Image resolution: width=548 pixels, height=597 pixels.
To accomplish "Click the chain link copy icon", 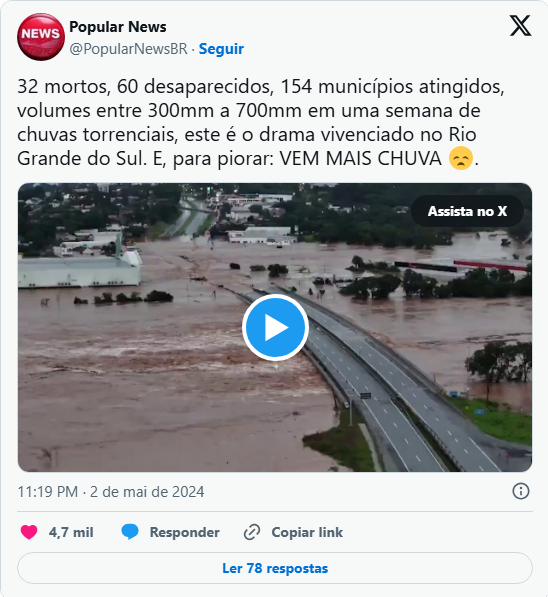I will tap(252, 532).
